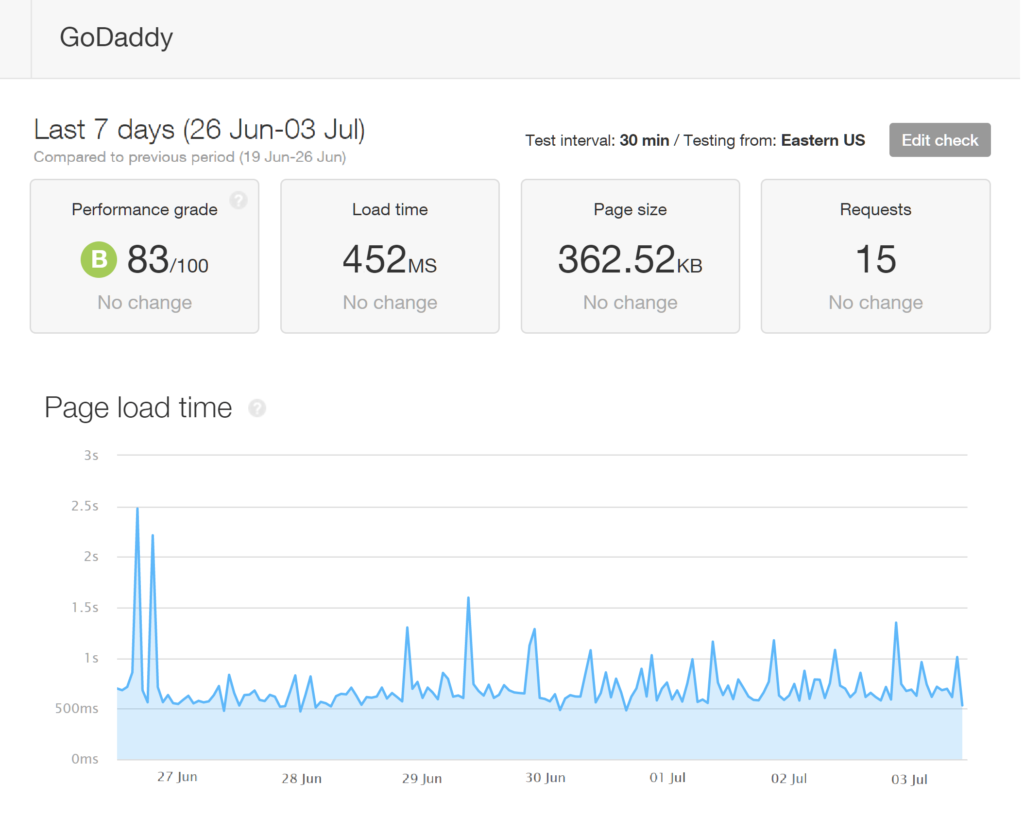The image size is (1024, 818).
Task: Click the 3s y-axis label
Action: coord(91,456)
